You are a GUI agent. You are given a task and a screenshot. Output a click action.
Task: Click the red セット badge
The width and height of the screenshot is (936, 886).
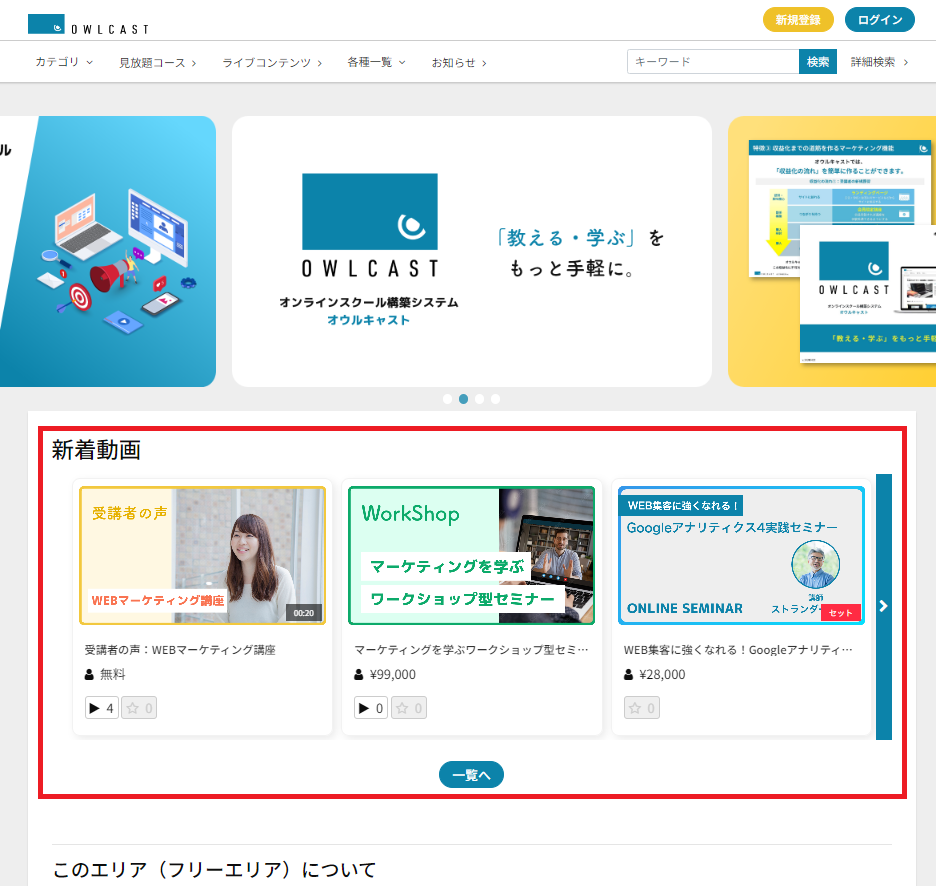click(x=840, y=613)
